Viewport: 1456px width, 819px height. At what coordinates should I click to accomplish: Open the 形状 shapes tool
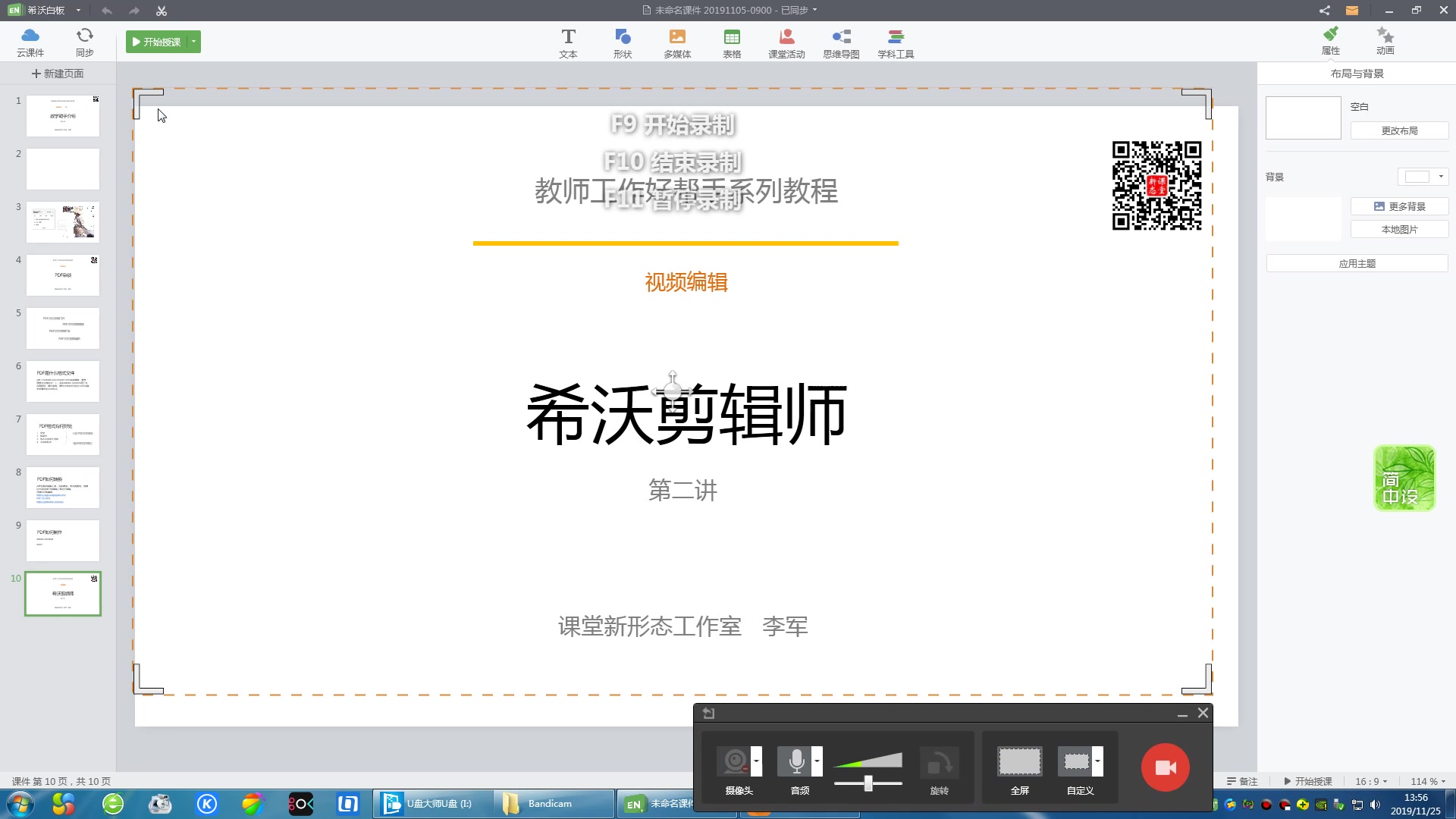tap(623, 43)
